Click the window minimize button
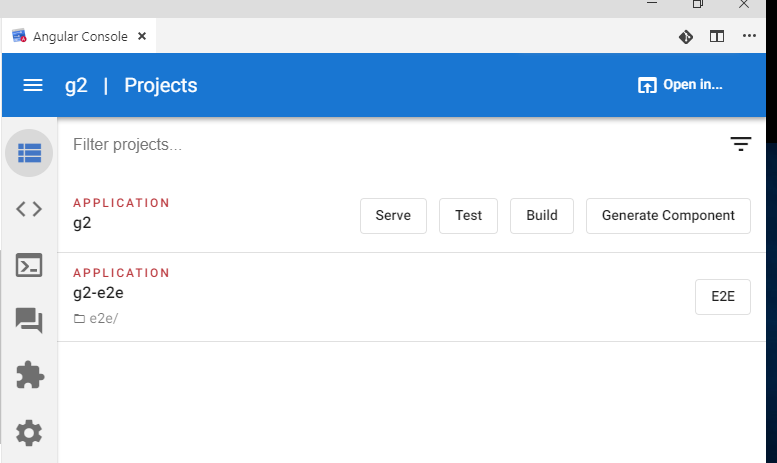This screenshot has height=463, width=777. pyautogui.click(x=652, y=3)
